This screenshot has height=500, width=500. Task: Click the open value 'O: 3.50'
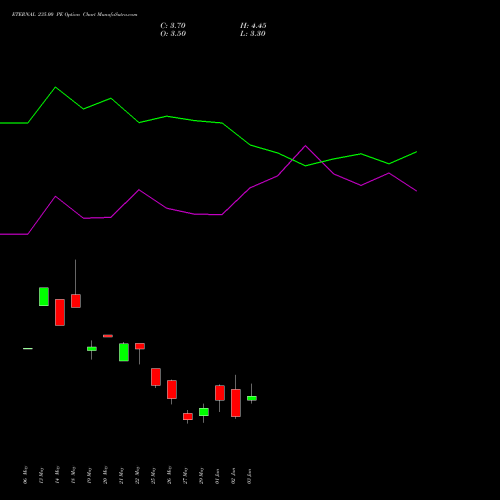pos(173,34)
